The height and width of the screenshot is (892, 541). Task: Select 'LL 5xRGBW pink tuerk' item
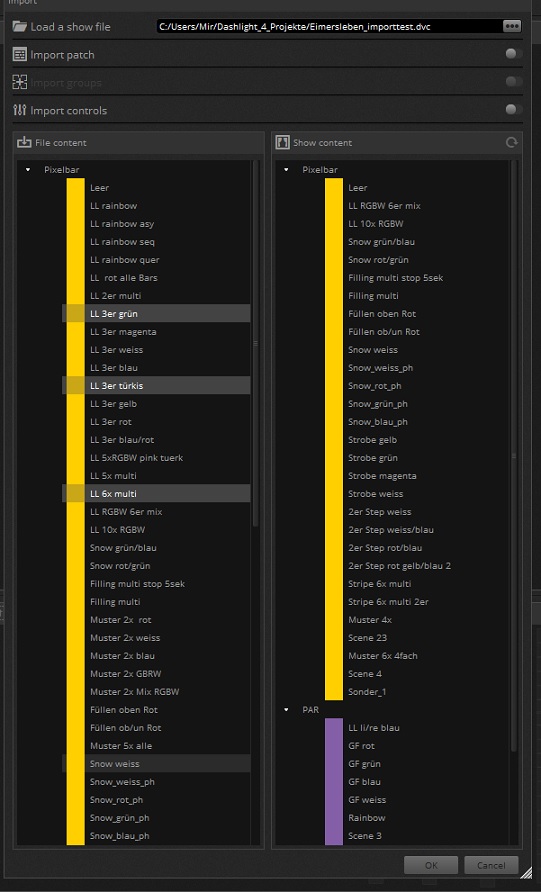tap(137, 458)
